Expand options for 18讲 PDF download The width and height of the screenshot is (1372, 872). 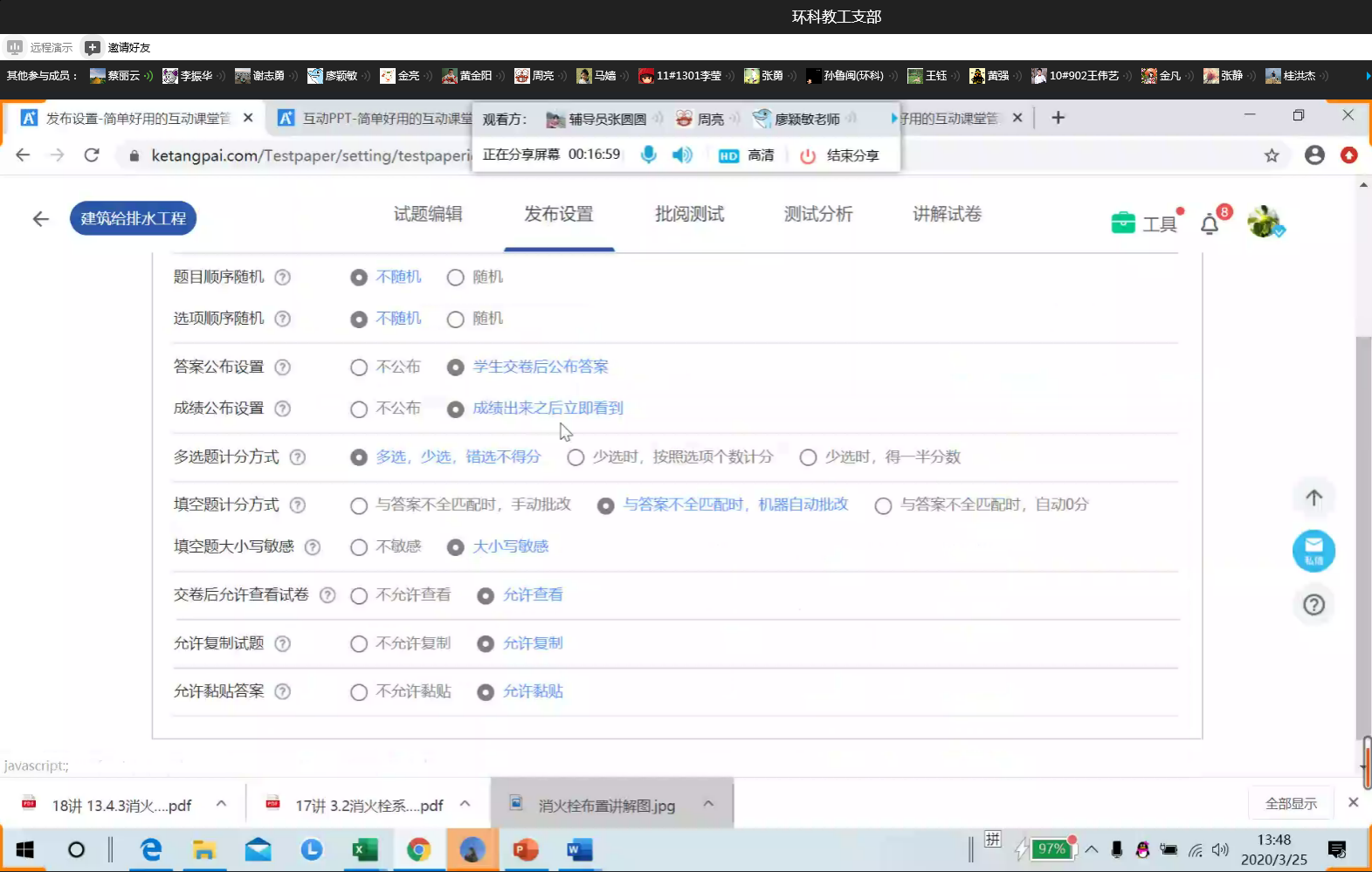[222, 804]
